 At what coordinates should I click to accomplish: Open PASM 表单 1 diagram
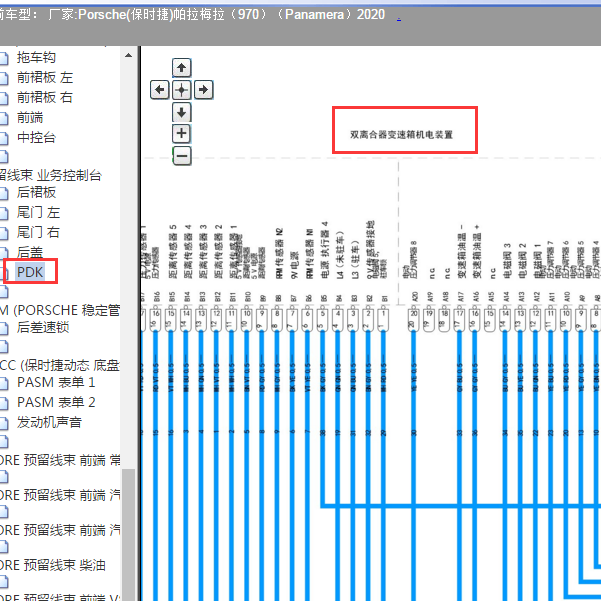pyautogui.click(x=56, y=383)
